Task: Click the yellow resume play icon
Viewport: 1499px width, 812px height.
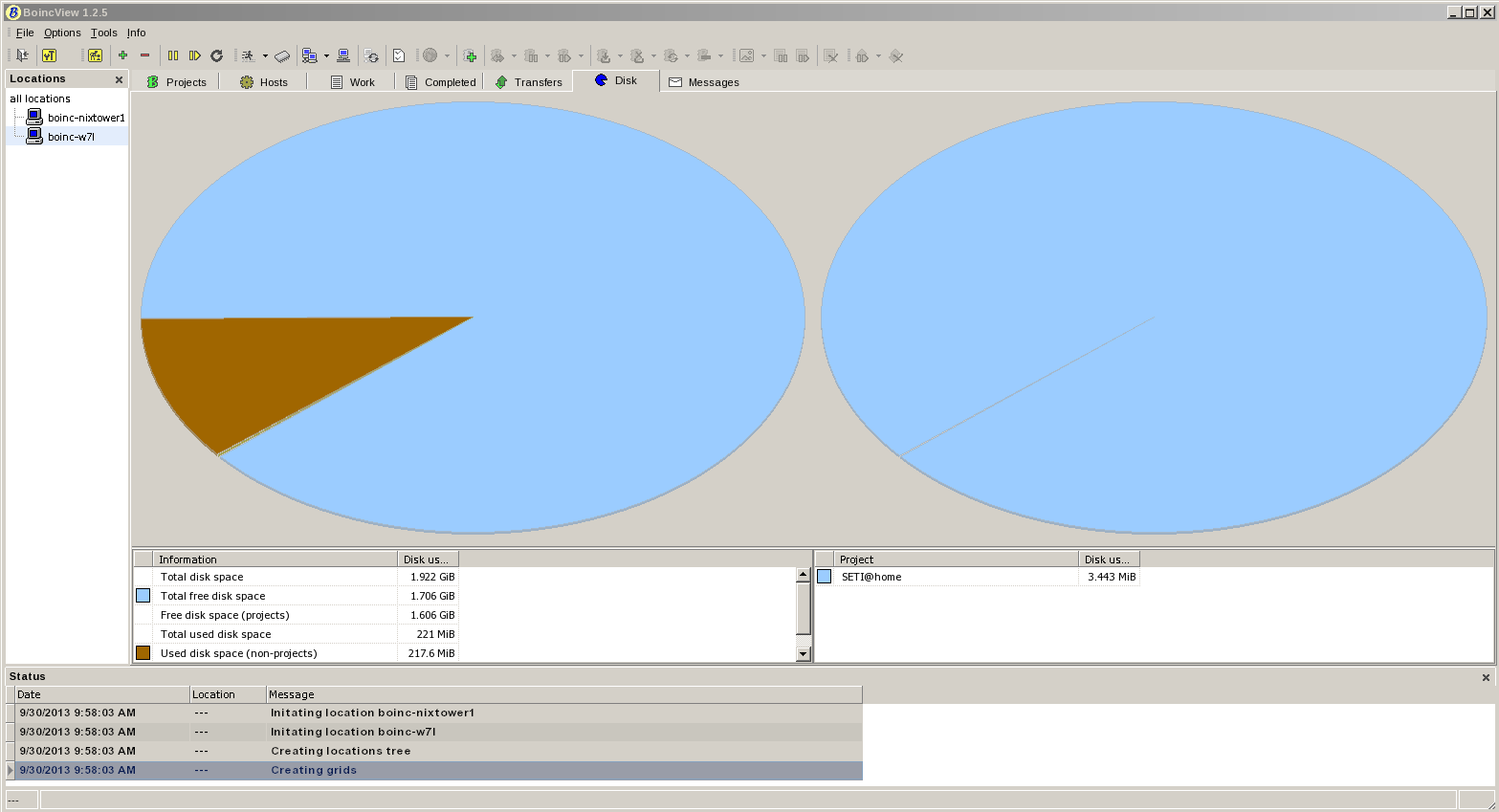Action: (x=195, y=55)
